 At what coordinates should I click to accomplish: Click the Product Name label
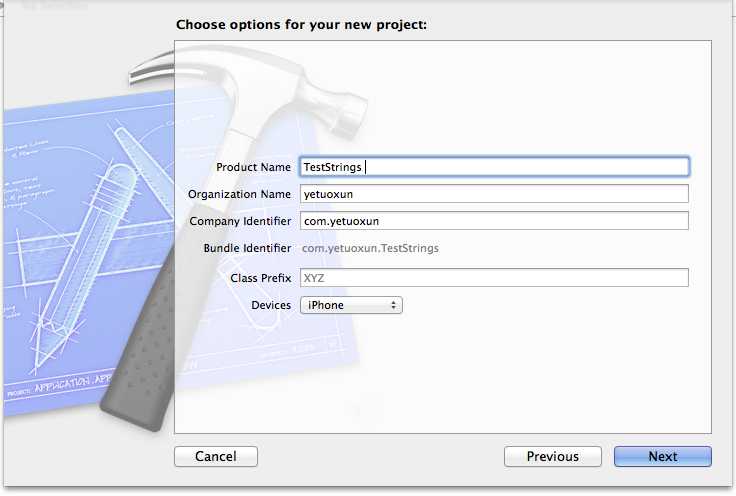[253, 167]
